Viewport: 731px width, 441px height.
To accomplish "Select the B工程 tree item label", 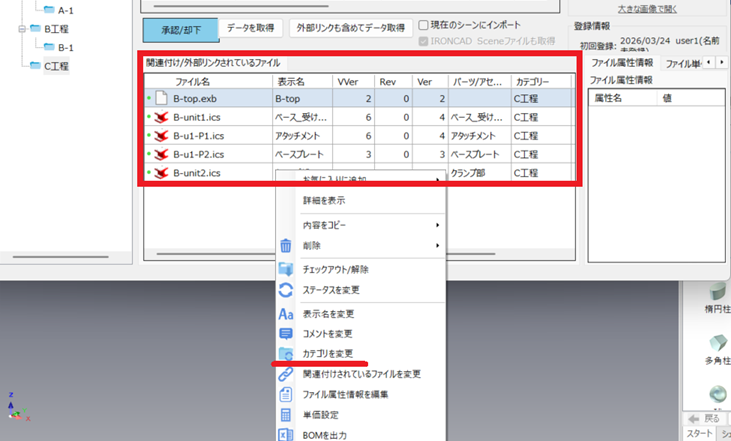I will [x=56, y=29].
